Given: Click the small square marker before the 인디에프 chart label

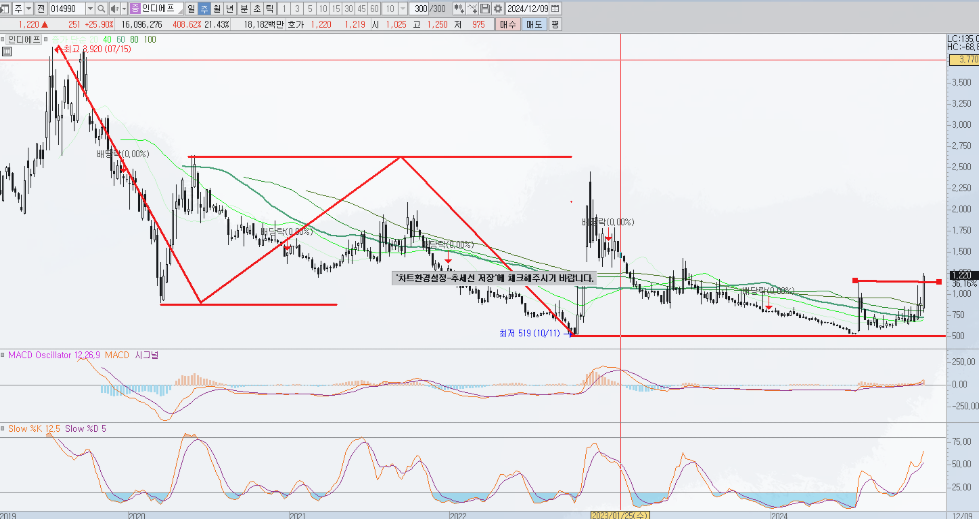Looking at the screenshot, I should pos(2,39).
